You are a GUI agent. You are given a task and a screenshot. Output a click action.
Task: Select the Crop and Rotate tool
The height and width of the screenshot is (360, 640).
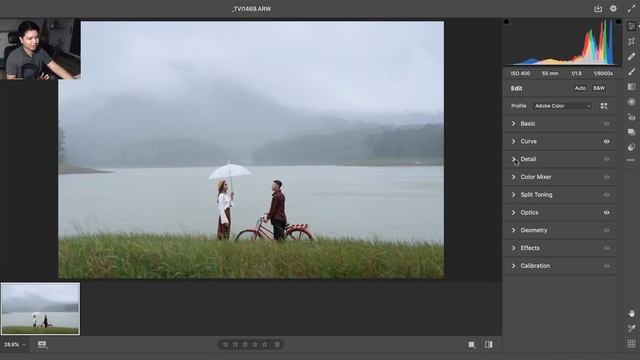[x=631, y=41]
